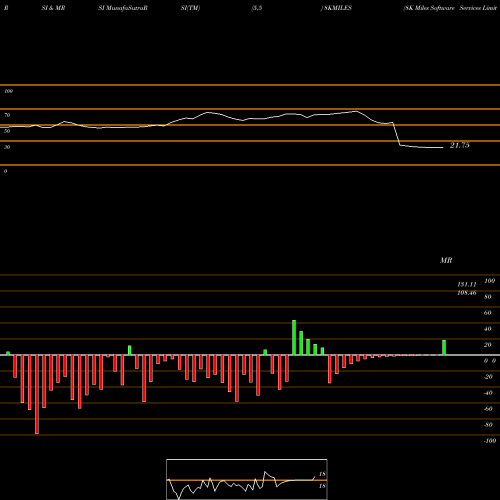
Task: Click the MR axis label -80
Action: pos(488,425)
